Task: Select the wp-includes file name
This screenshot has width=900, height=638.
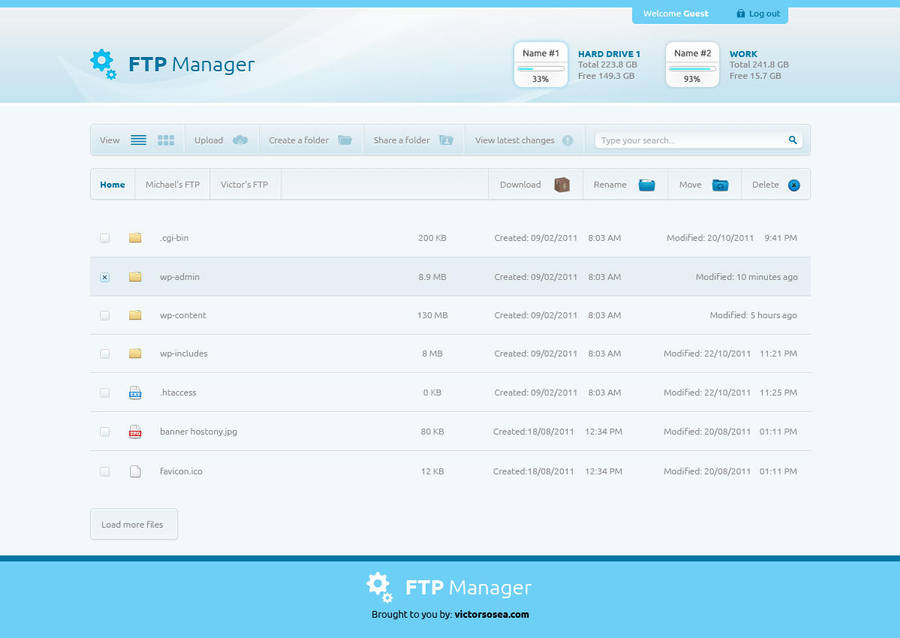Action: pyautogui.click(x=183, y=353)
